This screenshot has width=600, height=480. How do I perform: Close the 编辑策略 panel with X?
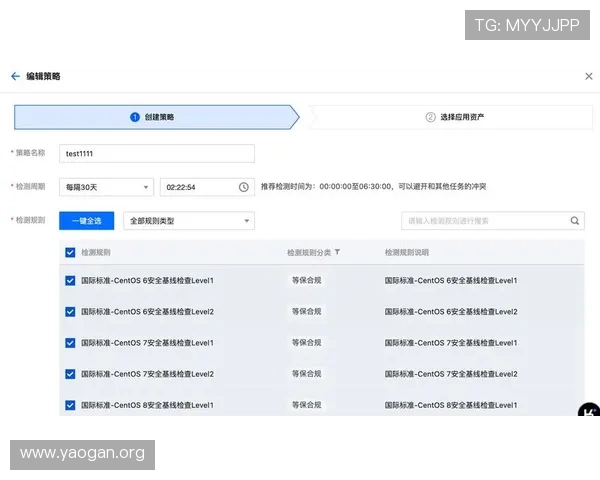pos(589,76)
